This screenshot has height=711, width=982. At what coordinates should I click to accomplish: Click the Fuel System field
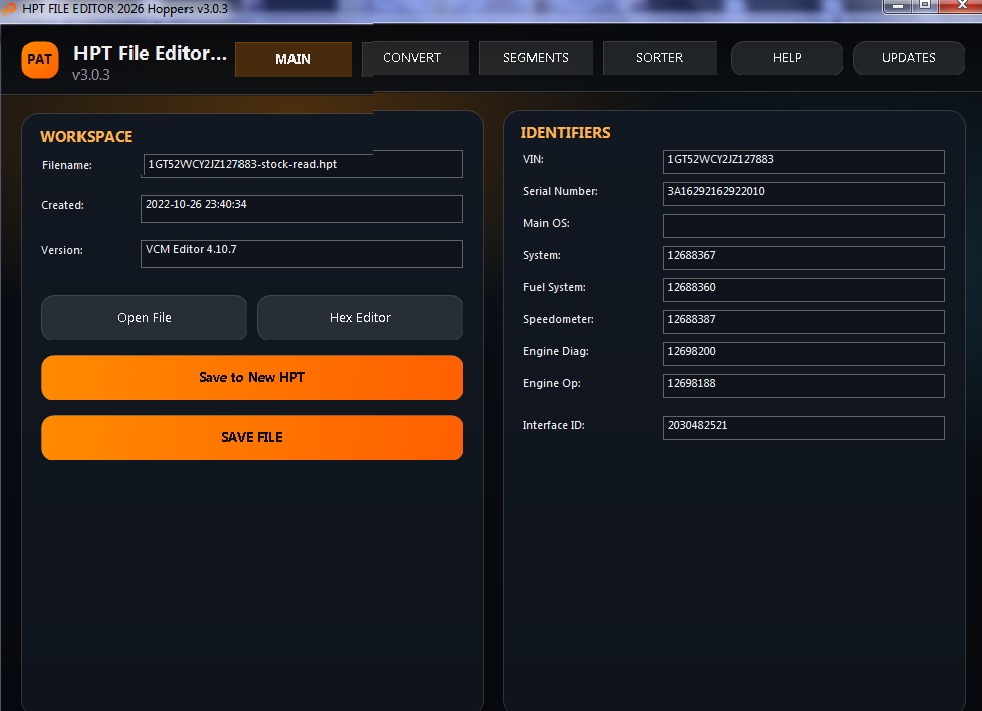coord(803,289)
